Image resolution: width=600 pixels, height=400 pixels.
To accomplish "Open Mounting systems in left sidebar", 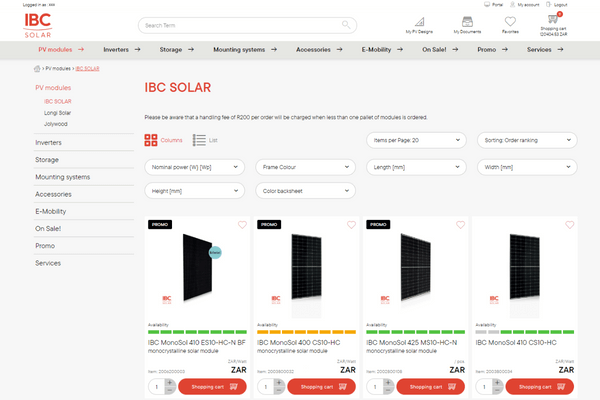I will click(63, 177).
